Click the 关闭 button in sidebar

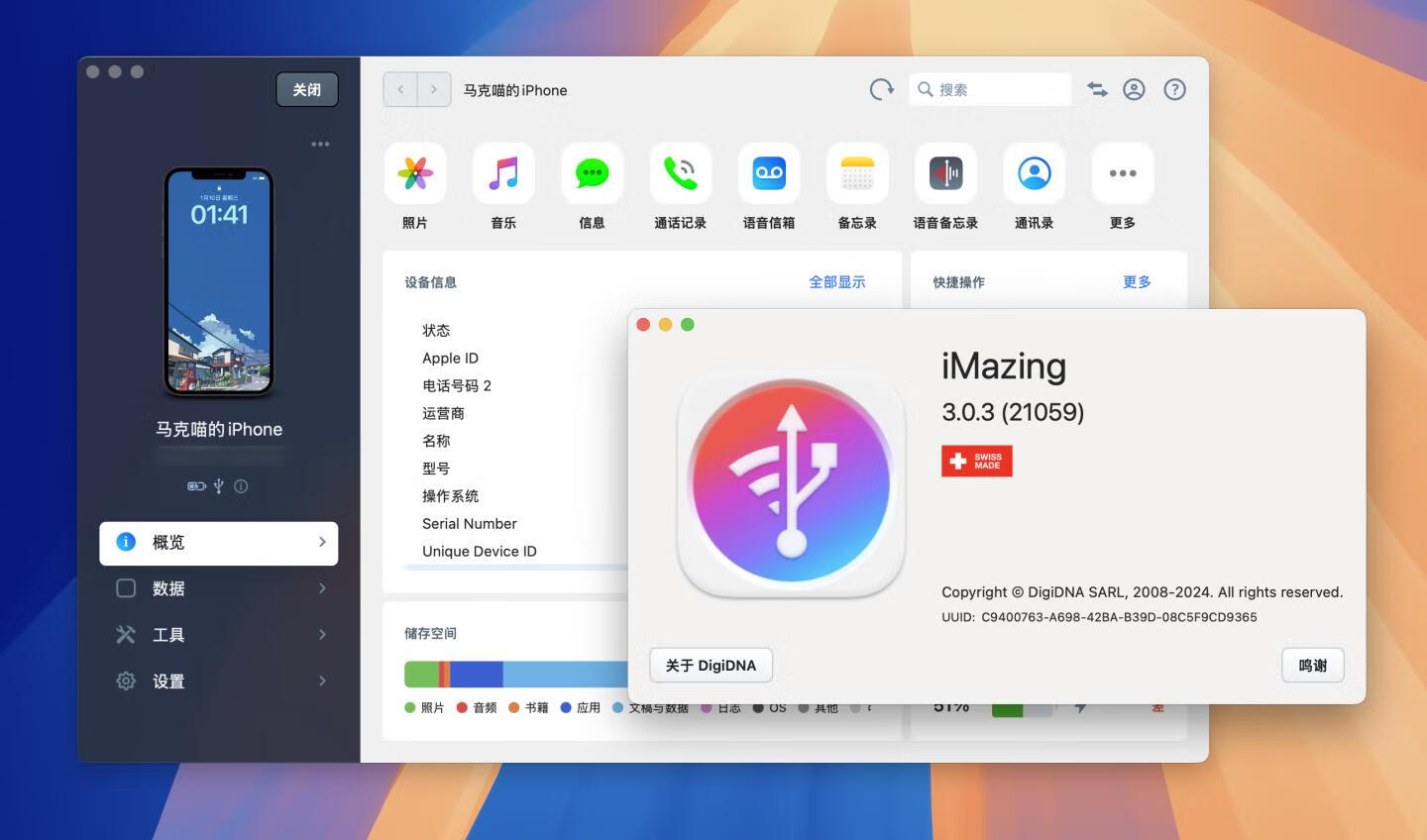(x=307, y=89)
